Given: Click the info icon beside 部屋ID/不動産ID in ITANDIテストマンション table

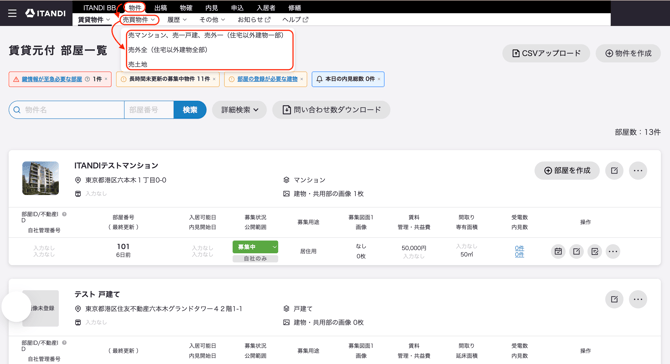Looking at the screenshot, I should tap(64, 214).
